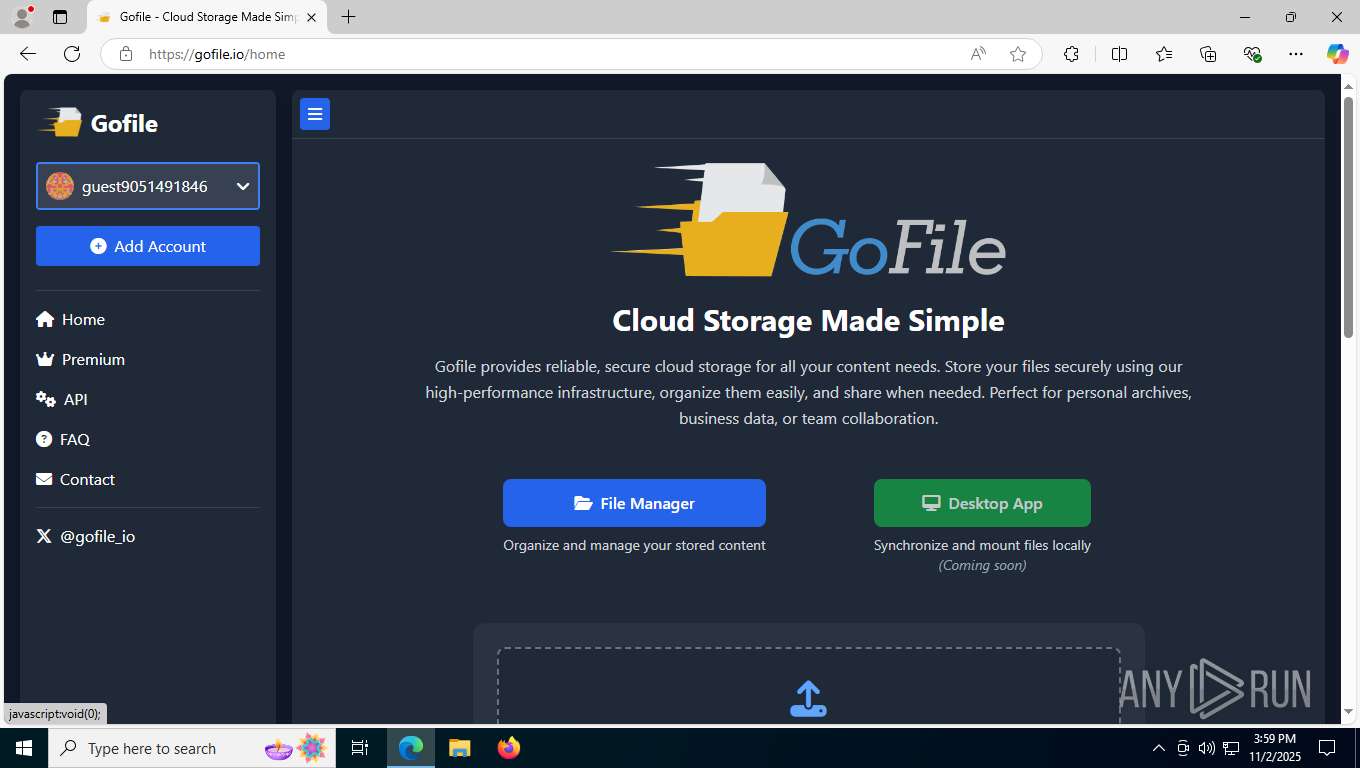Open the notifications center icon
This screenshot has width=1360, height=768.
[x=1327, y=748]
